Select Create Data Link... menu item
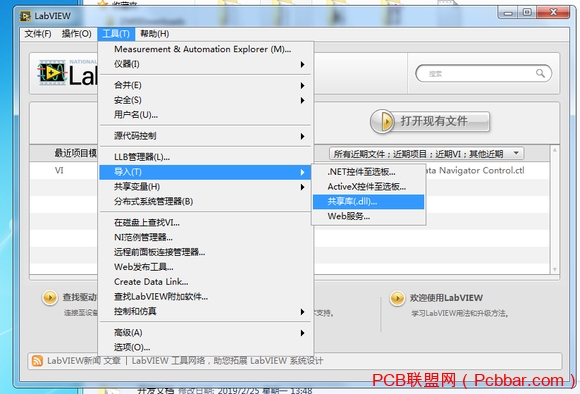This screenshot has height=394, width=580. [206, 282]
